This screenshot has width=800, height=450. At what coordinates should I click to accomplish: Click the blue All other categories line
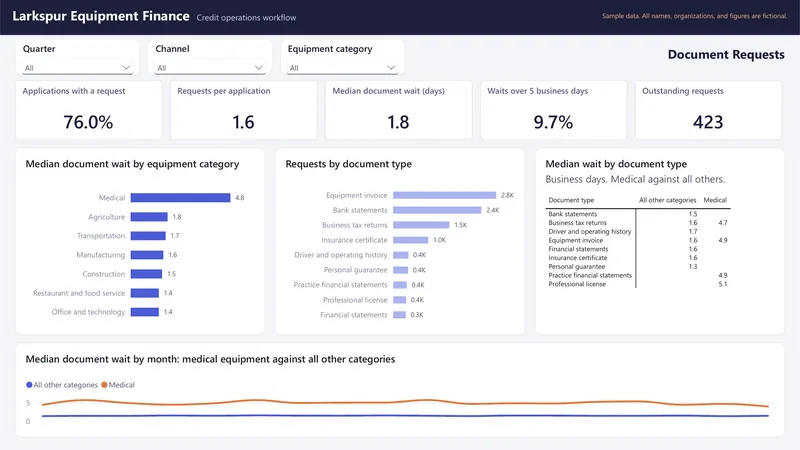tap(405, 416)
